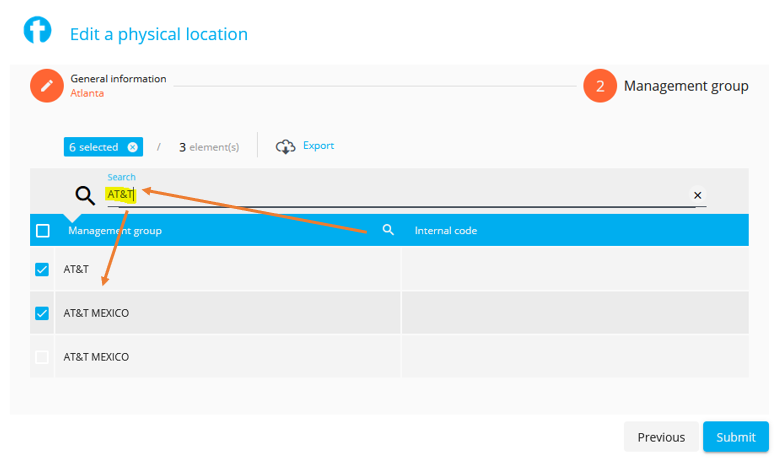The height and width of the screenshot is (469, 780).
Task: Click the Export link
Action: [318, 146]
